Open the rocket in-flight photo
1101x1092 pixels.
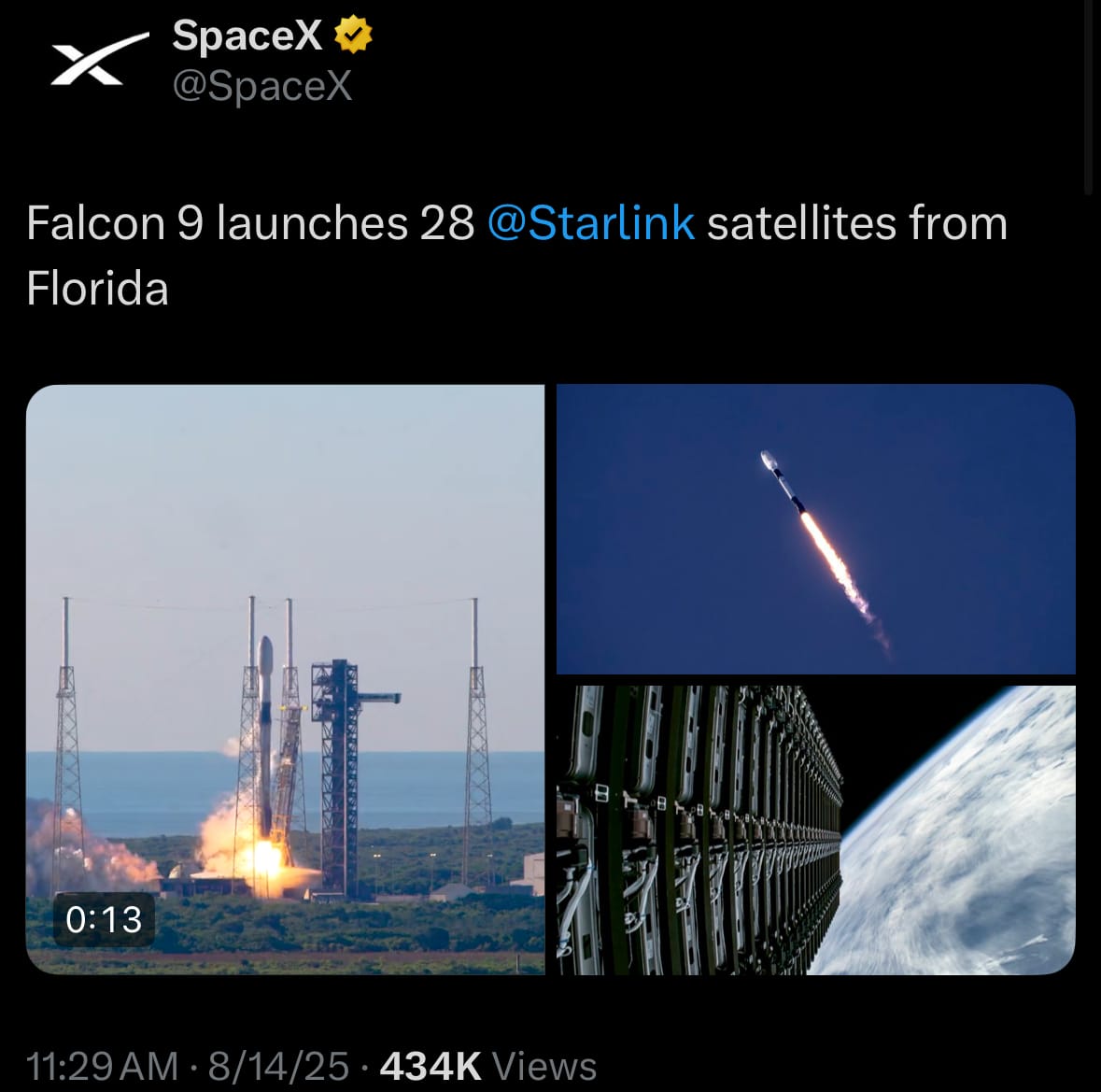816,529
